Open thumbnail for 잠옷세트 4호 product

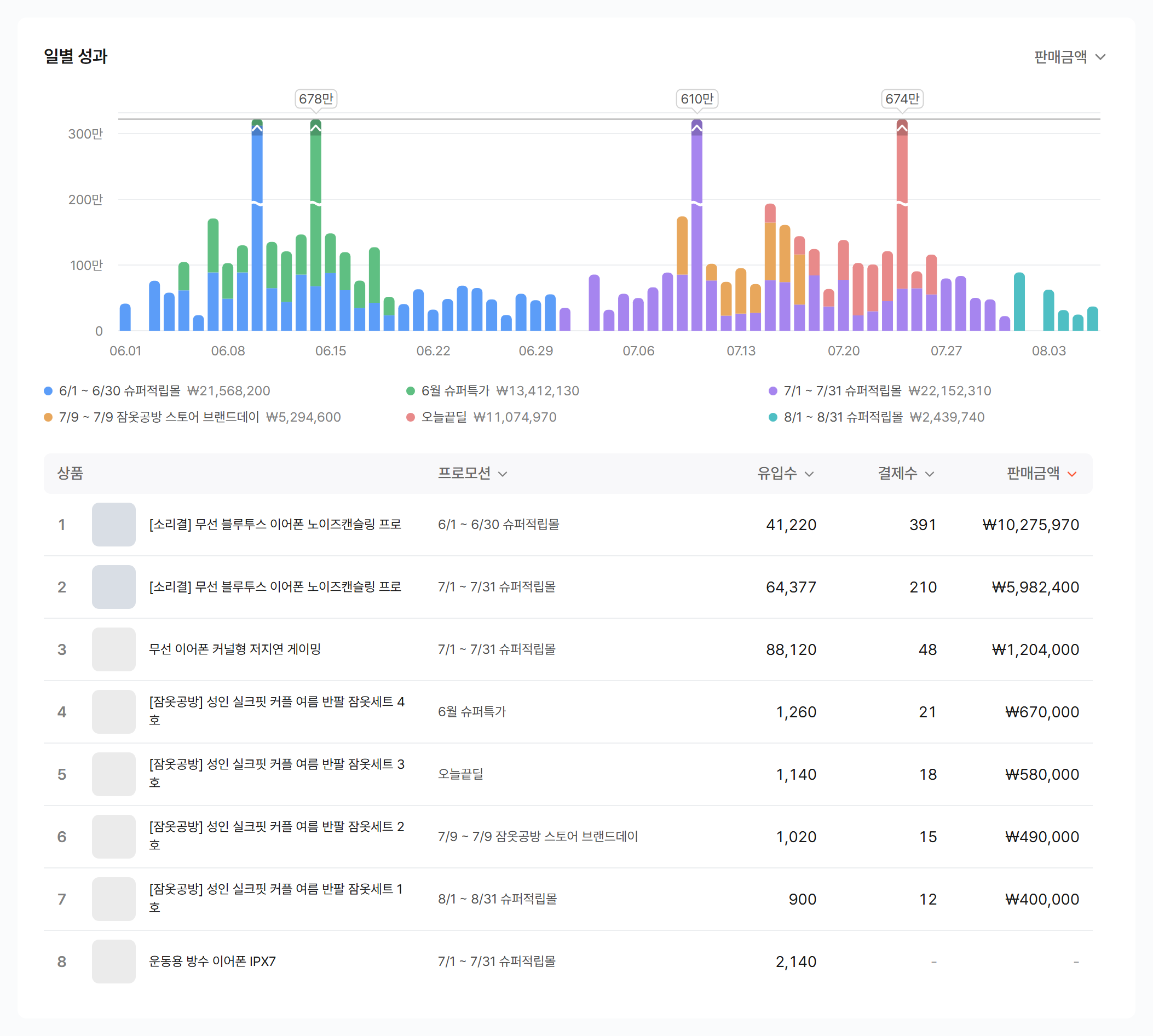114,711
